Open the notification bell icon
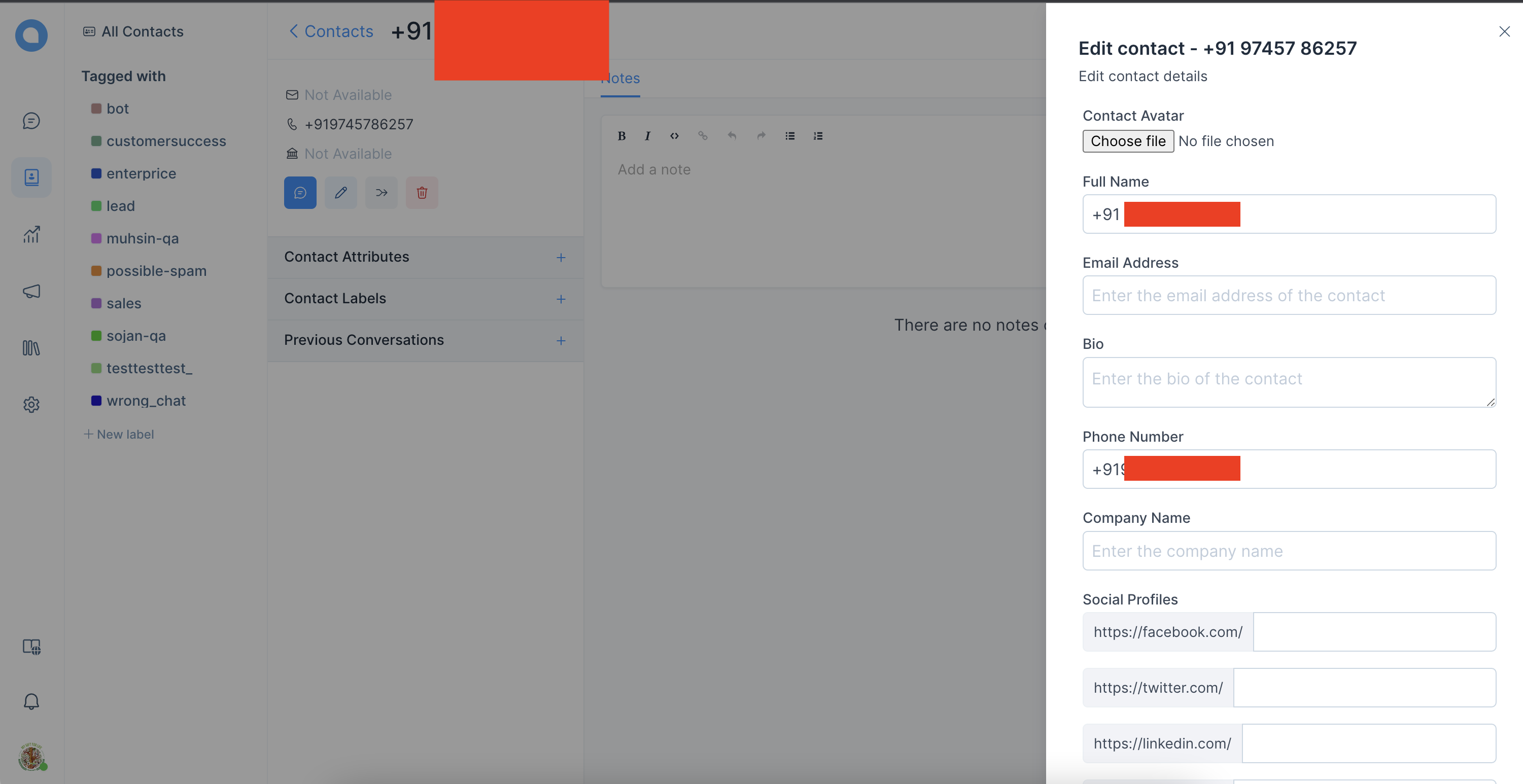This screenshot has height=784, width=1523. [x=31, y=701]
